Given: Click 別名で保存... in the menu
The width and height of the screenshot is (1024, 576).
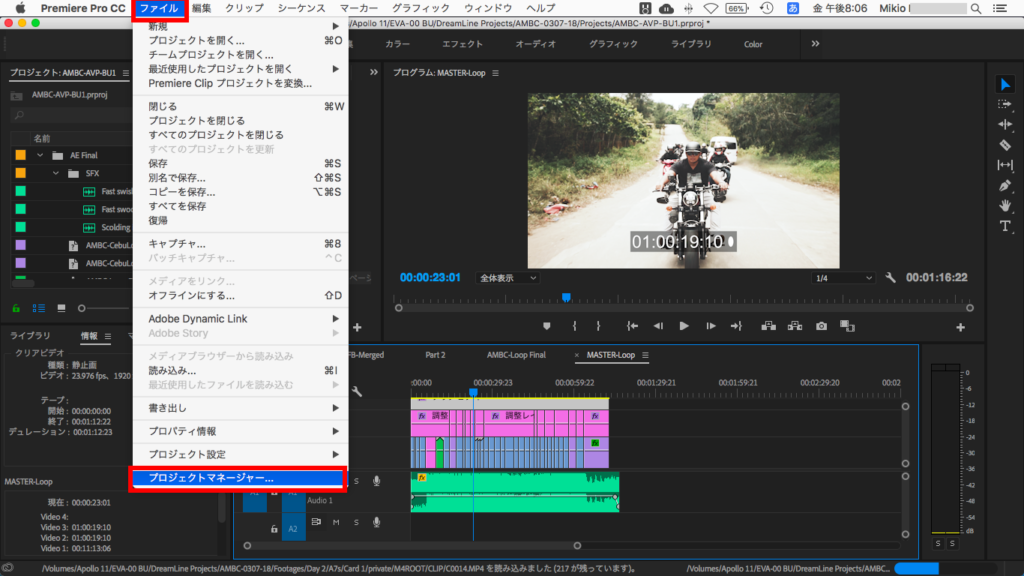Looking at the screenshot, I should [177, 178].
